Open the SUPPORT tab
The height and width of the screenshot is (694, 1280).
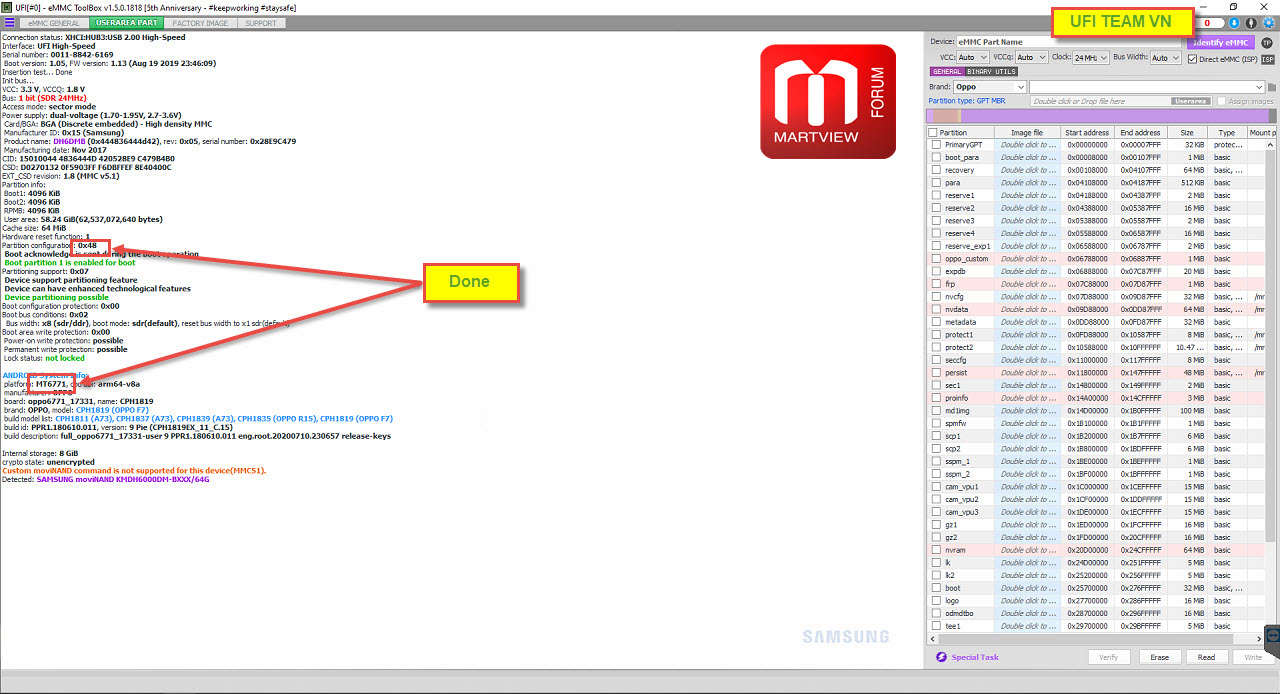pyautogui.click(x=261, y=22)
